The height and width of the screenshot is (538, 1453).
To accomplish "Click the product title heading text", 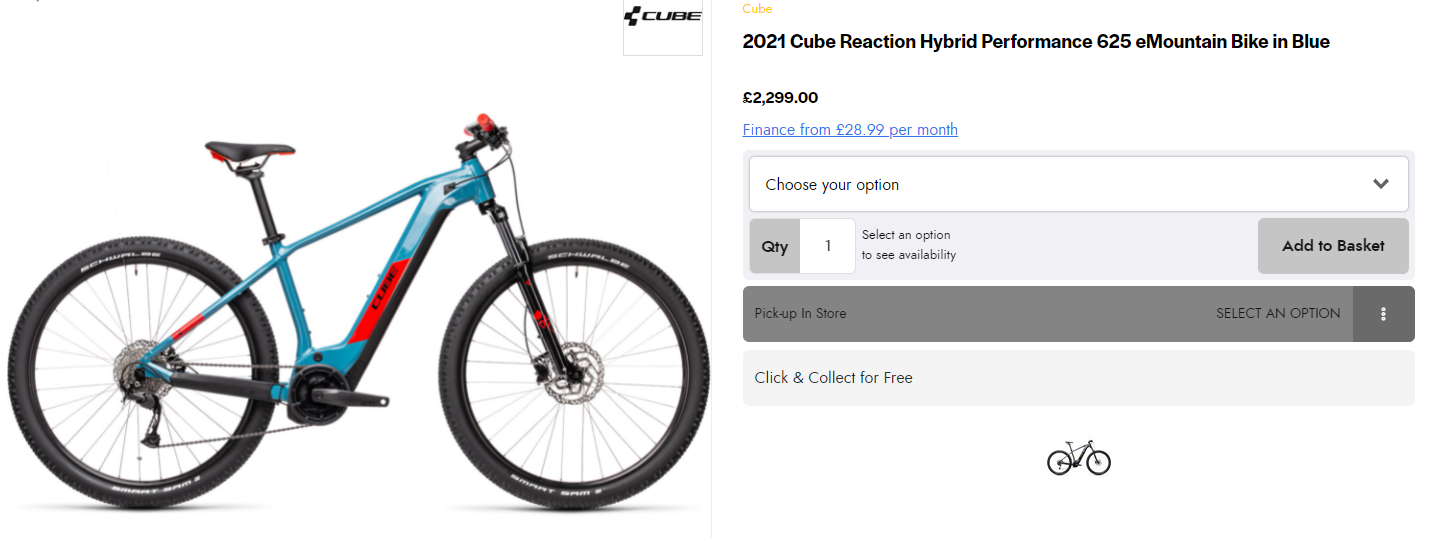I will pyautogui.click(x=1035, y=42).
